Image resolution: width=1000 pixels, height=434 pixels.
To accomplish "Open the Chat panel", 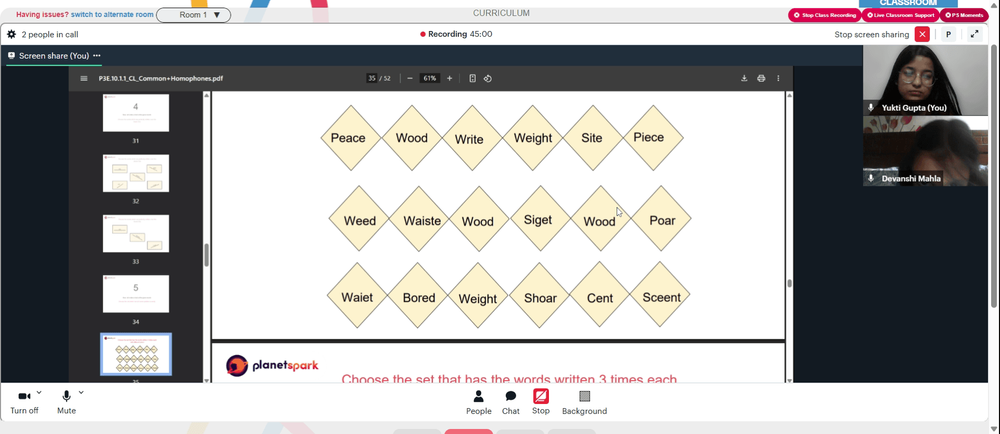I will pos(511,403).
